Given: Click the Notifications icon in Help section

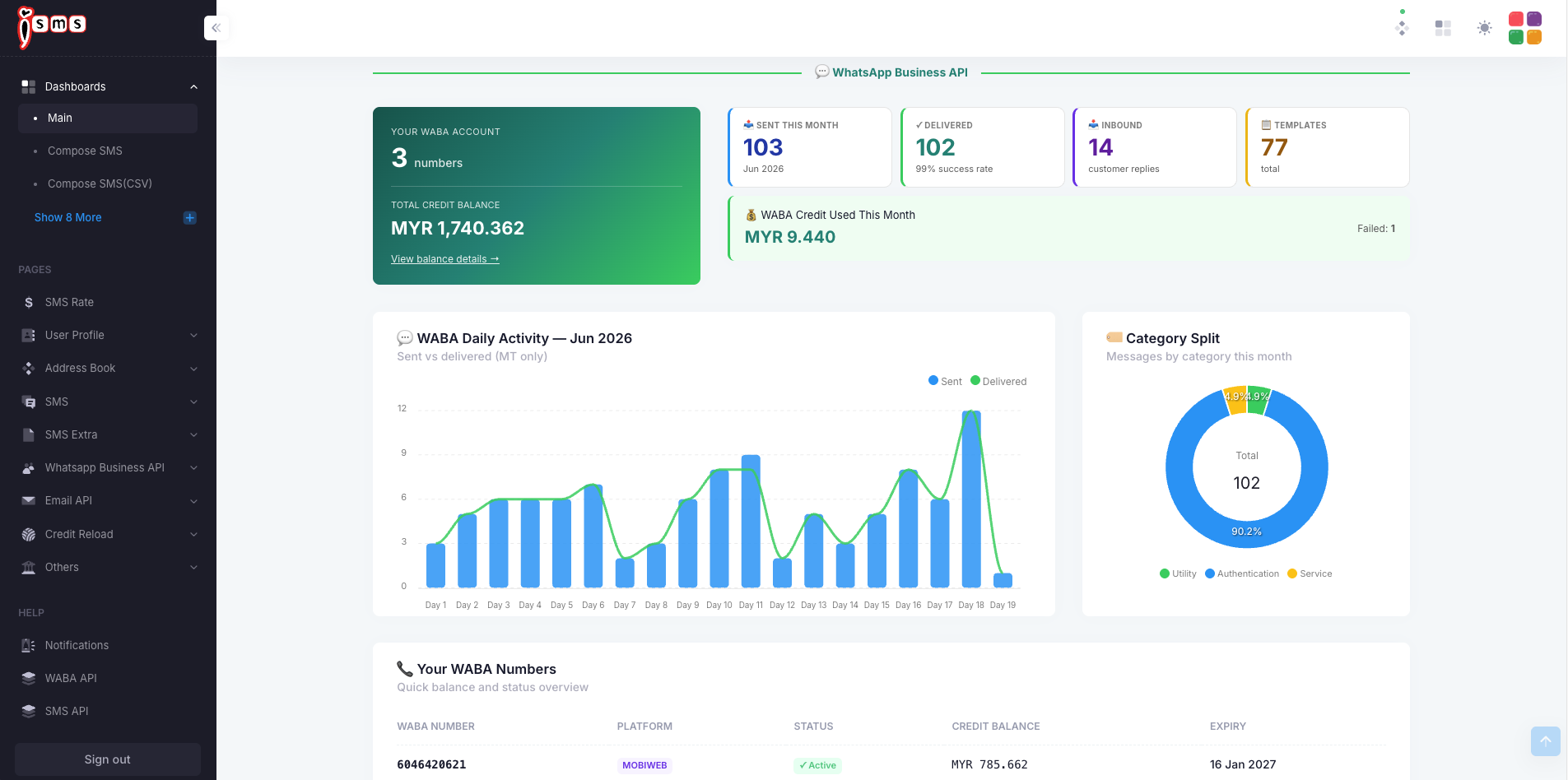Looking at the screenshot, I should pyautogui.click(x=29, y=646).
